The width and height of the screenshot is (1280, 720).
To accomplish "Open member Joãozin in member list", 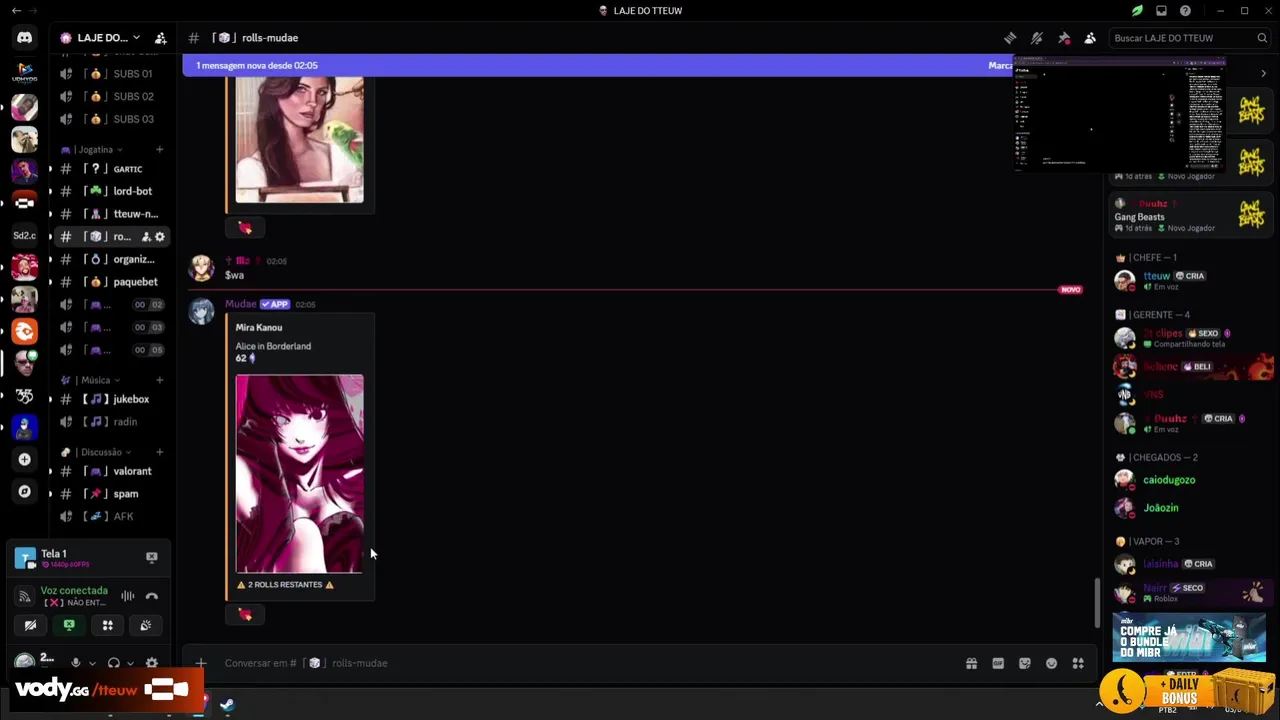I will (x=1189, y=508).
